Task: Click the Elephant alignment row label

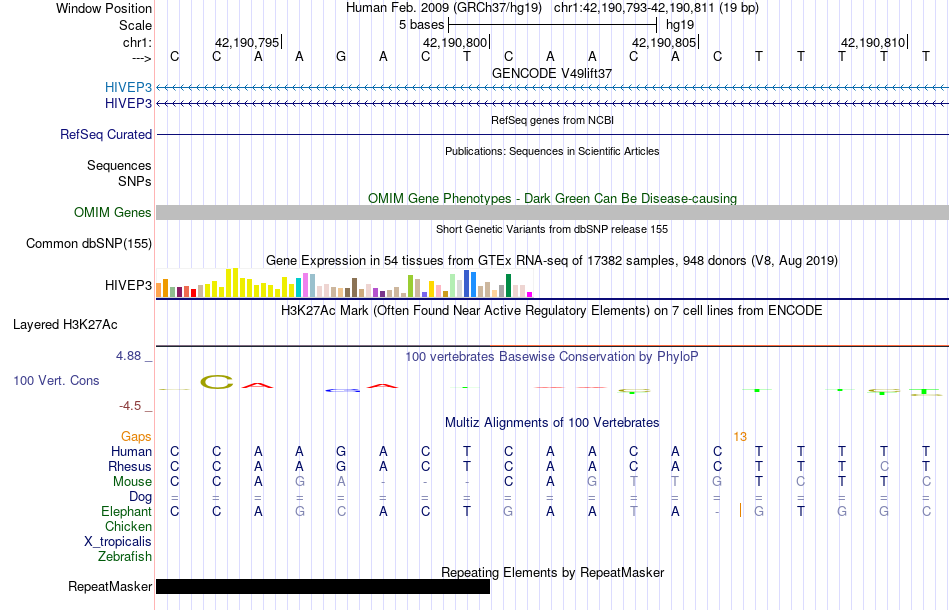Action: point(126,512)
